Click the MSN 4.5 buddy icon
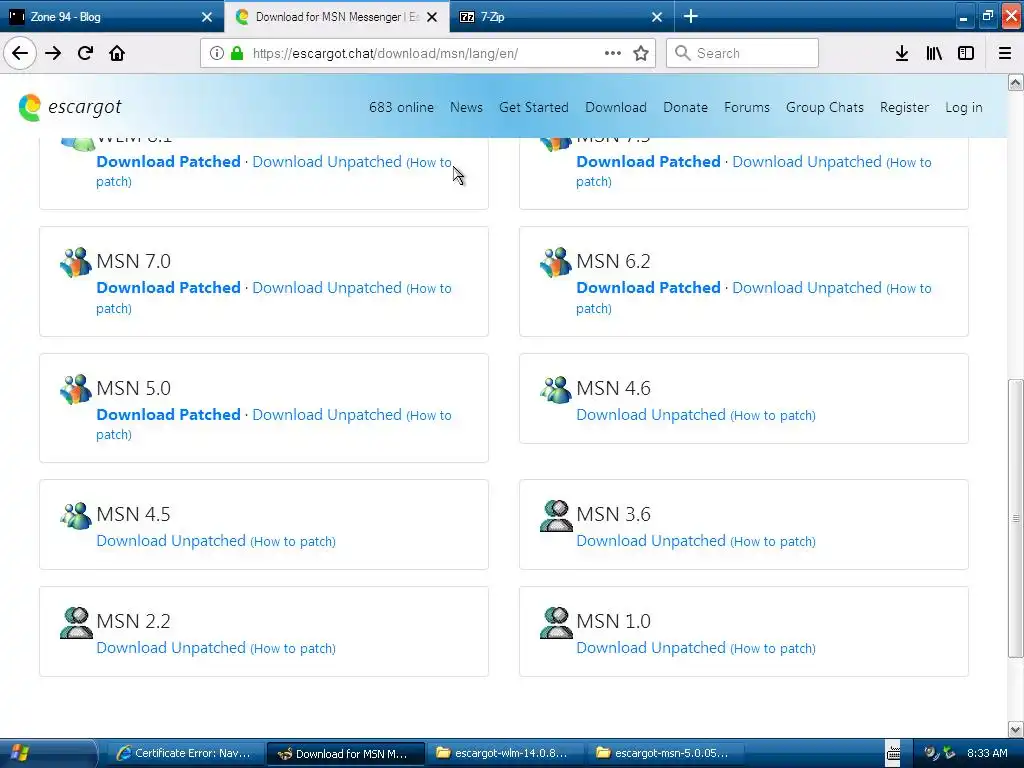 pos(76,515)
